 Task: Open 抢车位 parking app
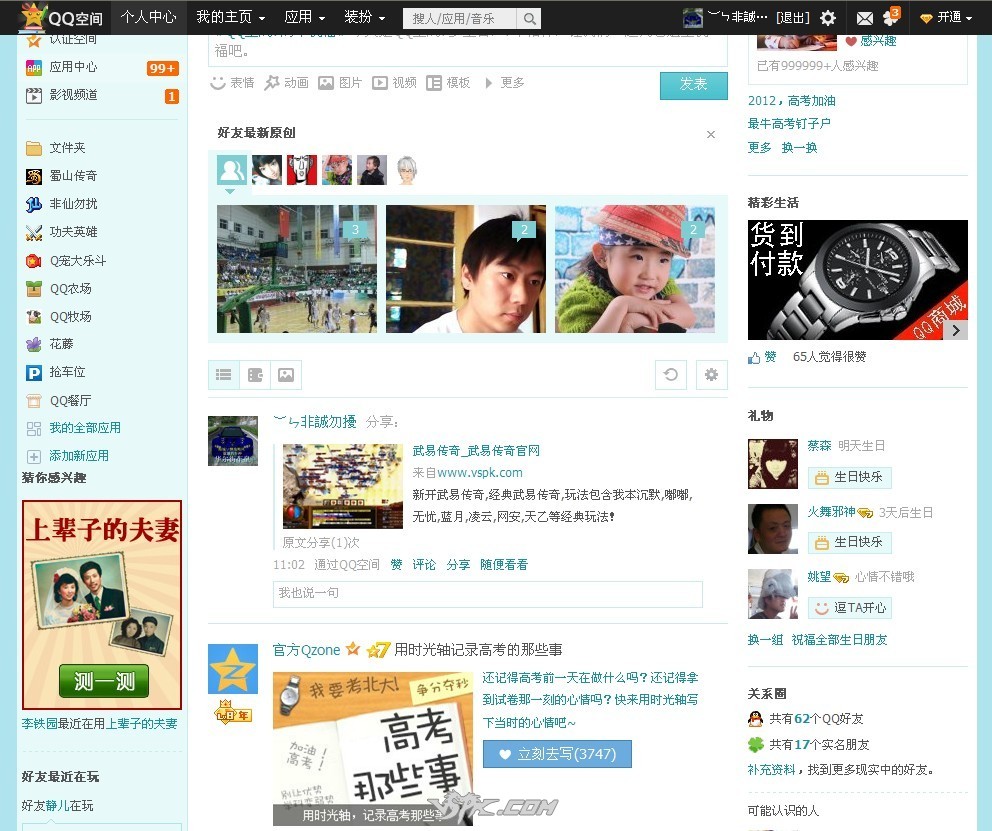(x=56, y=372)
